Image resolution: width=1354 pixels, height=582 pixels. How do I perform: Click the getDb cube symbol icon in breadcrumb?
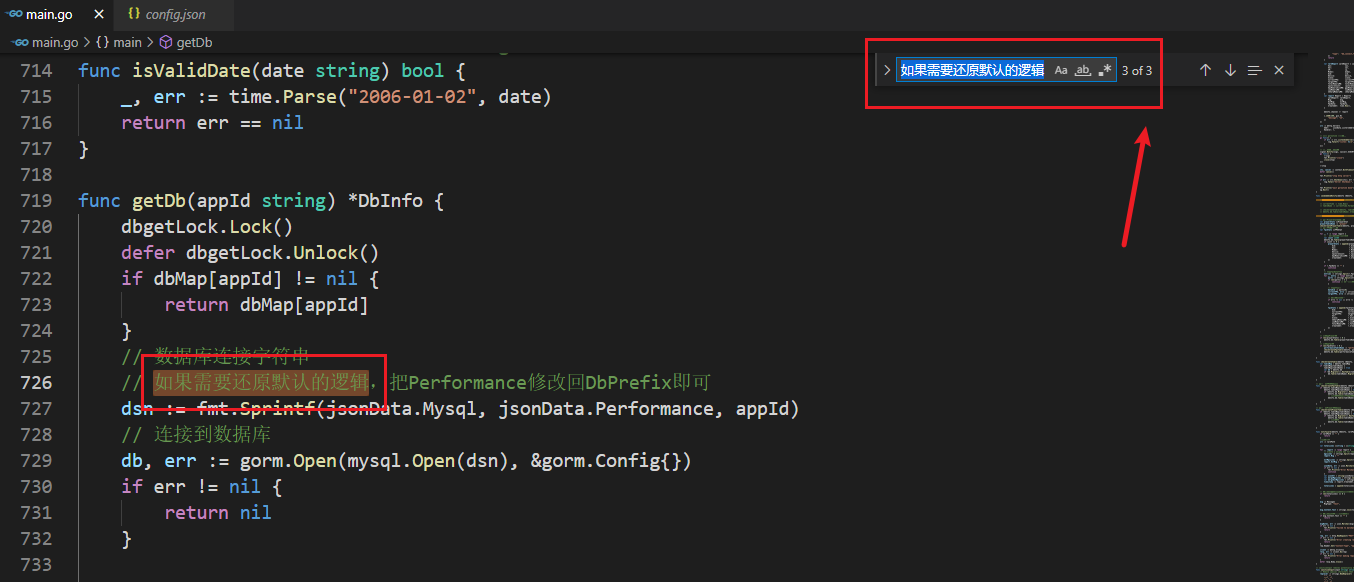click(166, 42)
